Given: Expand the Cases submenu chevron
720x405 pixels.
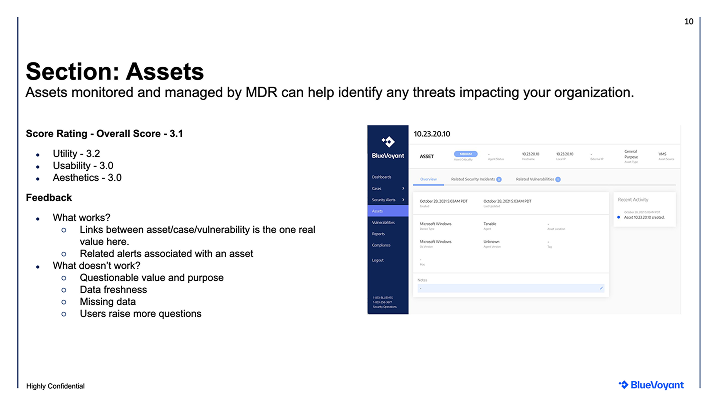Looking at the screenshot, I should pos(403,188).
